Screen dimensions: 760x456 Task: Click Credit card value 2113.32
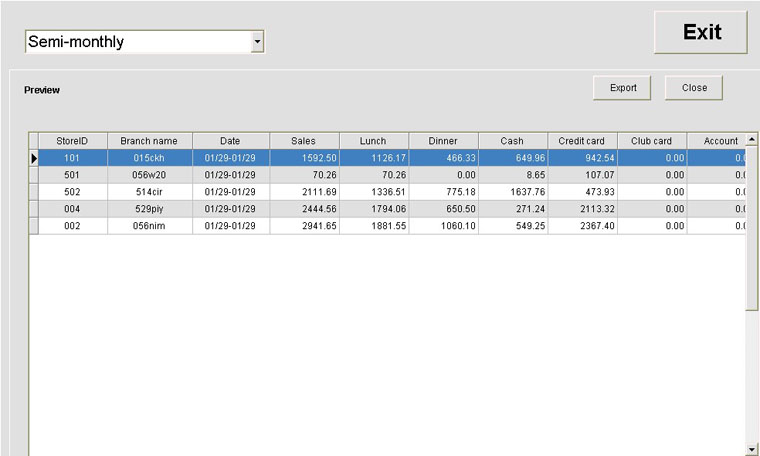pyautogui.click(x=583, y=209)
